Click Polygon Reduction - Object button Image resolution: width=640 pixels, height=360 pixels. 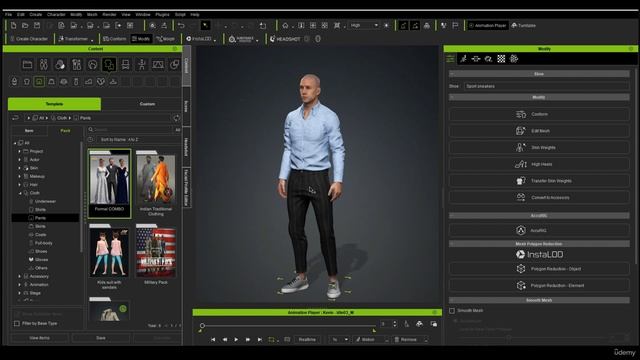click(539, 269)
